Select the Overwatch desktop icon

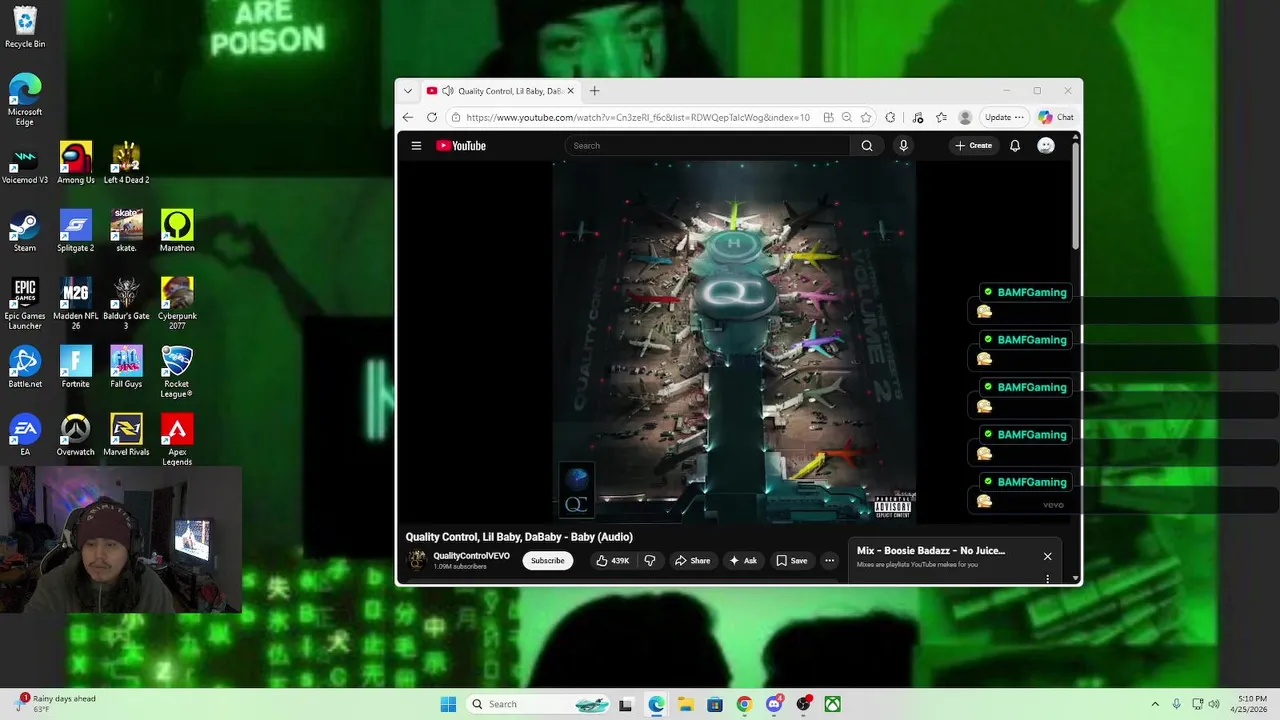(76, 435)
